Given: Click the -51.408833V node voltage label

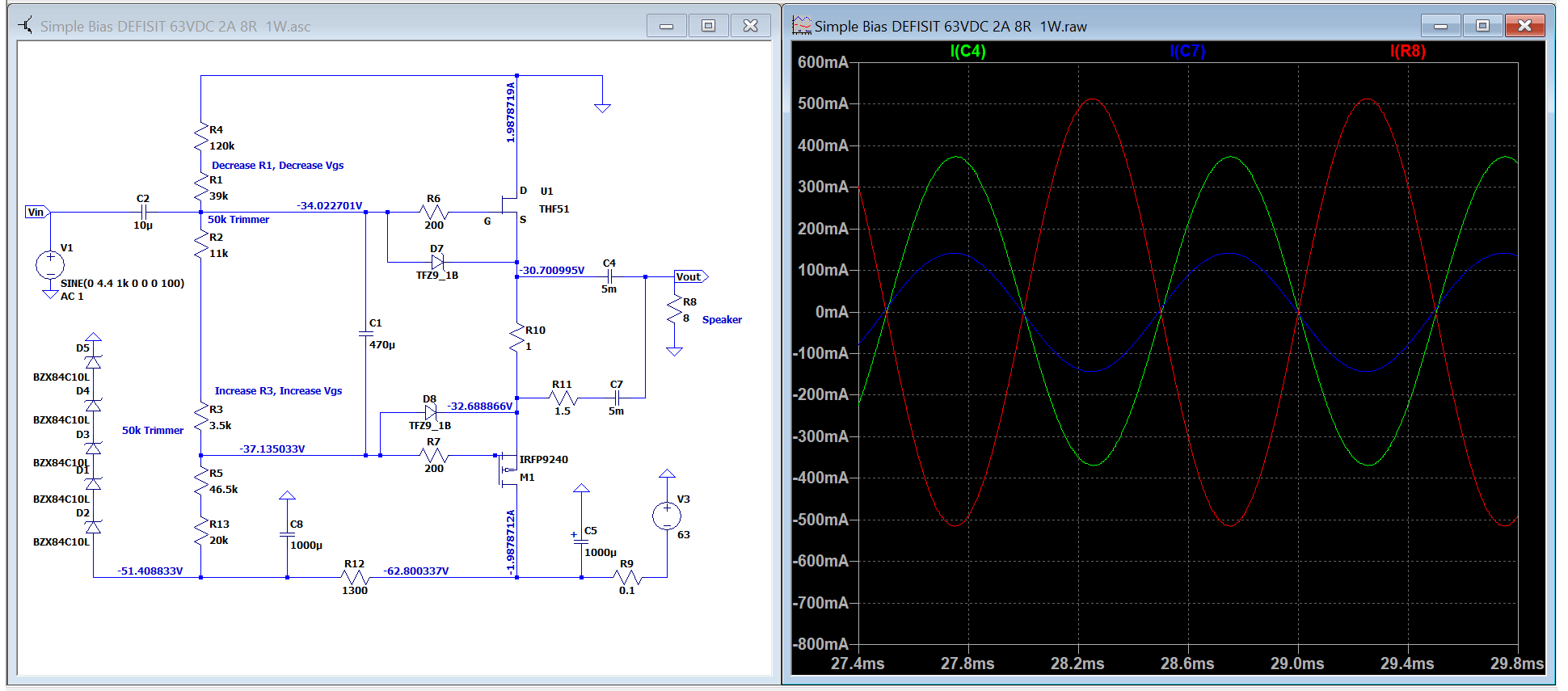Looking at the screenshot, I should tap(150, 571).
